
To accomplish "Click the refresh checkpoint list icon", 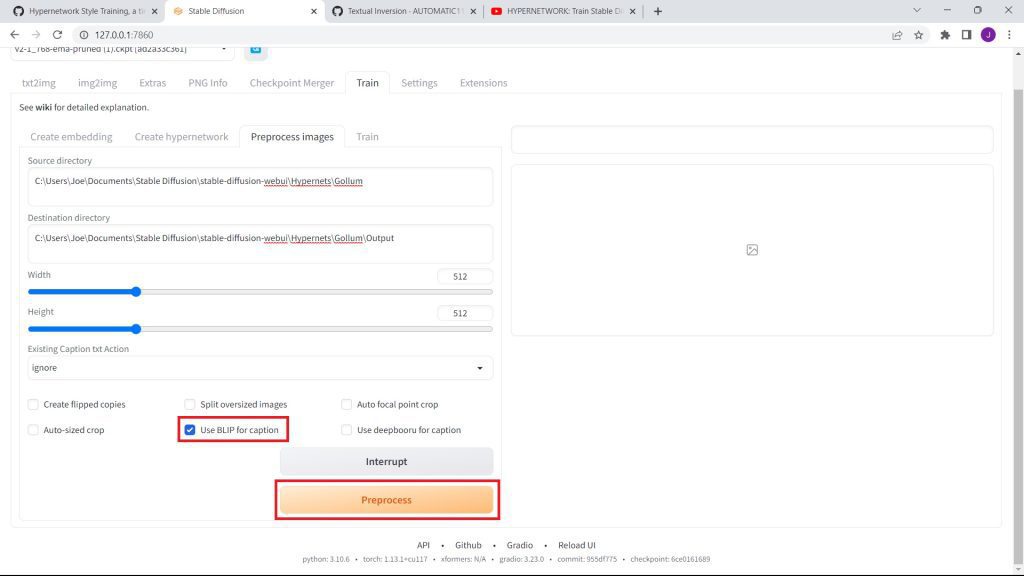I will point(255,48).
